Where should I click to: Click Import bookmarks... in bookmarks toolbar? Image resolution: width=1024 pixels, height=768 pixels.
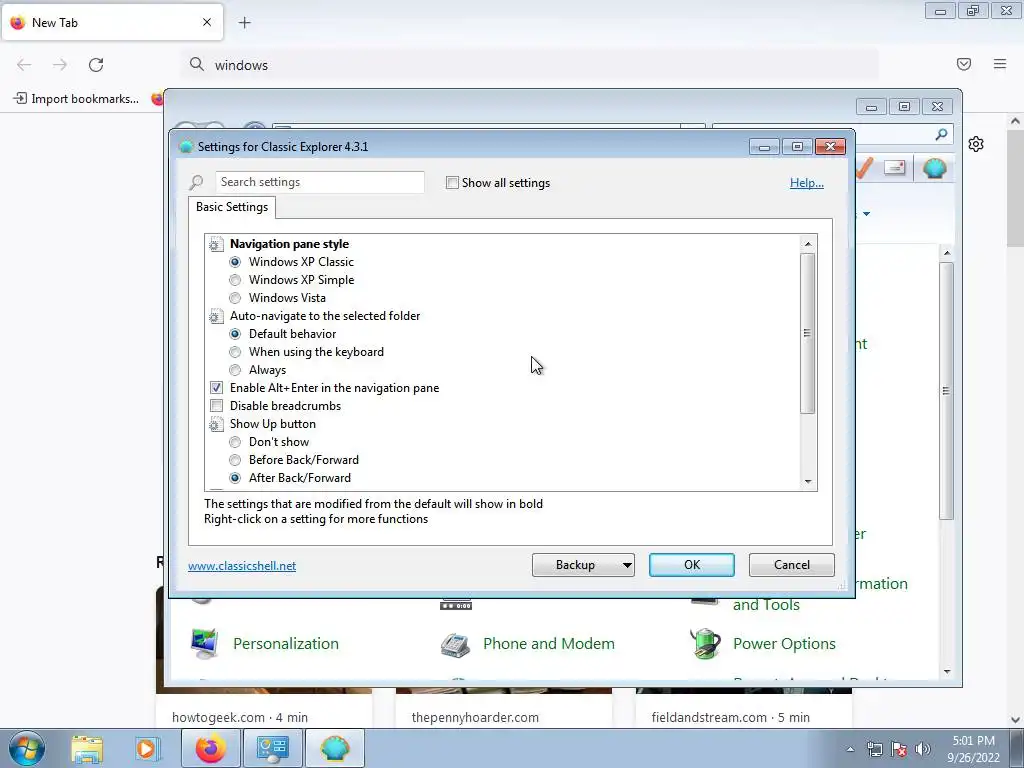pyautogui.click(x=76, y=99)
